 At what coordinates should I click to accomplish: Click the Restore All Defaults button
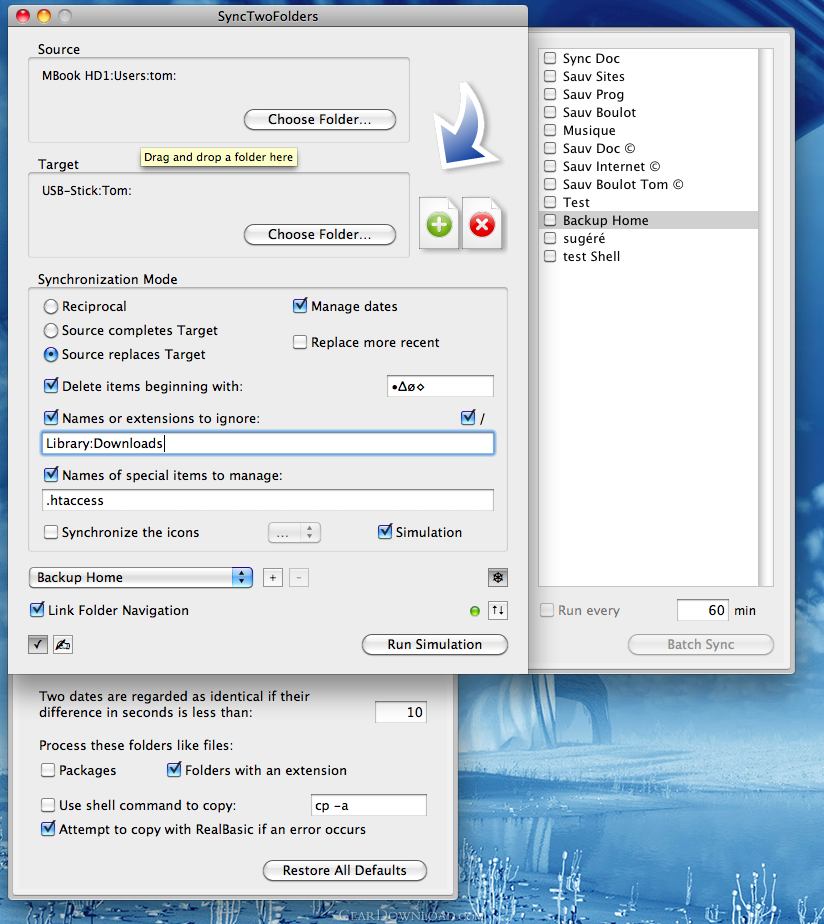click(344, 870)
